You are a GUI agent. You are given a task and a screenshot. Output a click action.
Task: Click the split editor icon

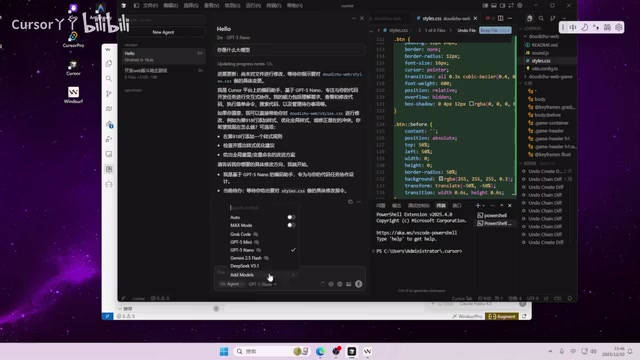click(x=500, y=18)
